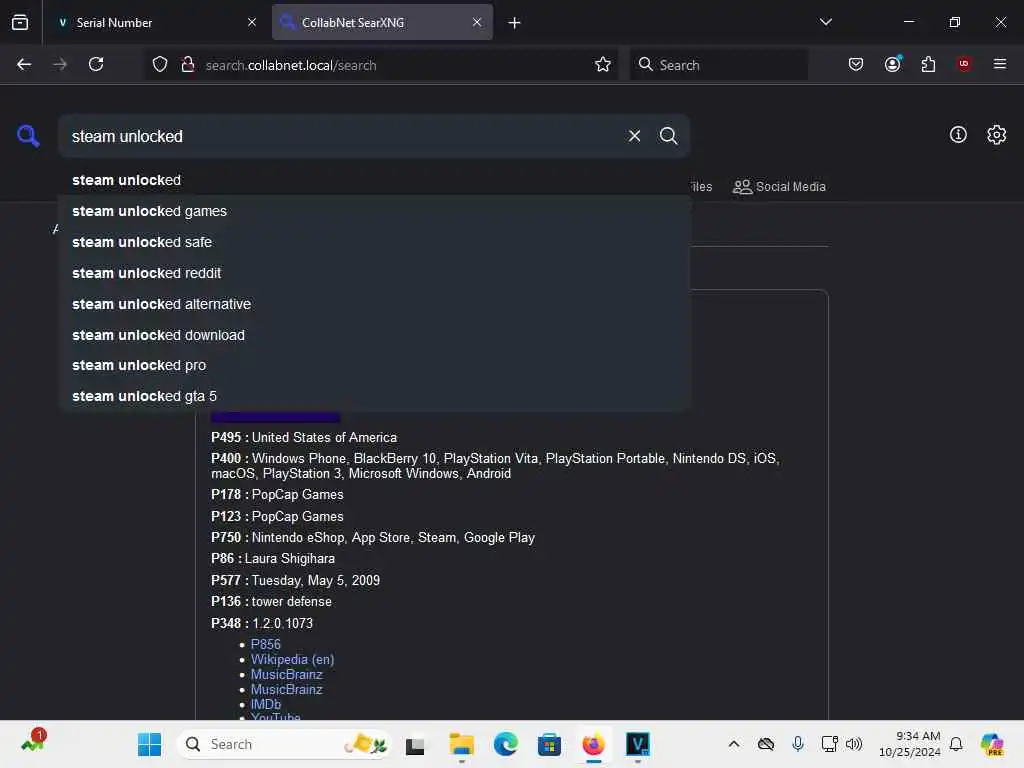Open the Social Media search category
This screenshot has height=768, width=1024.
(779, 187)
